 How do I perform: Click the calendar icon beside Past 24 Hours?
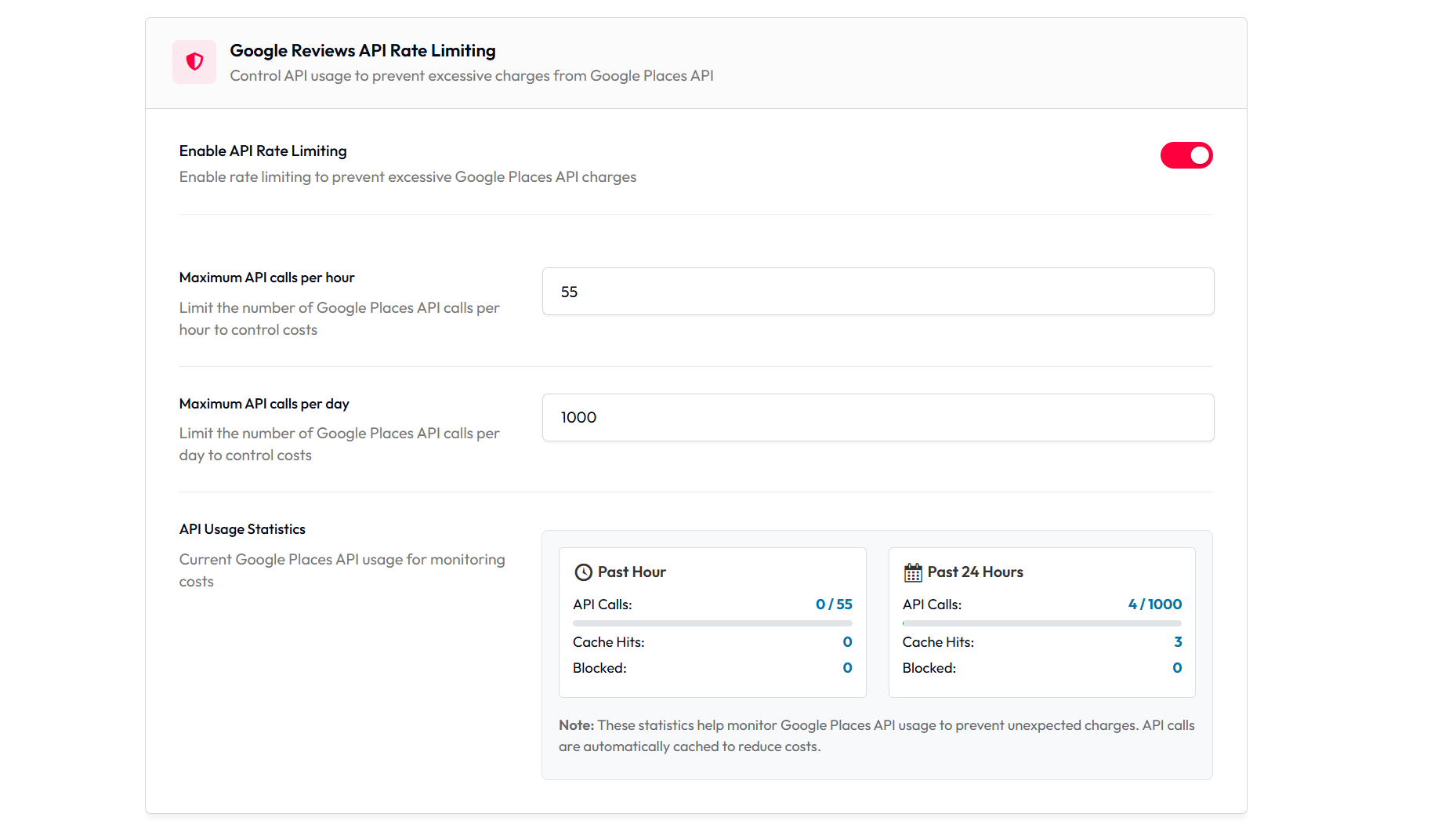(x=913, y=572)
